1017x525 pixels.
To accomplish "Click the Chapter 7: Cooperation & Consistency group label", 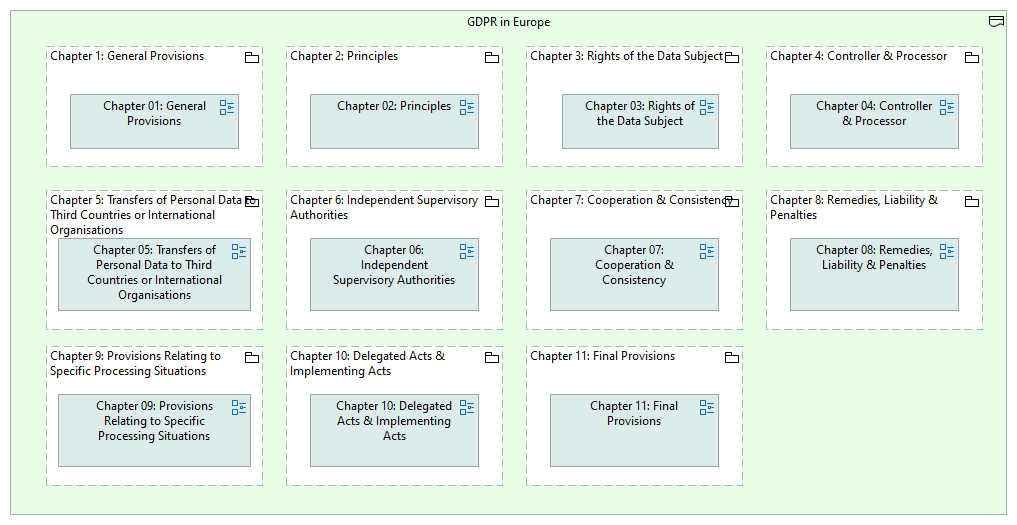I will 626,200.
